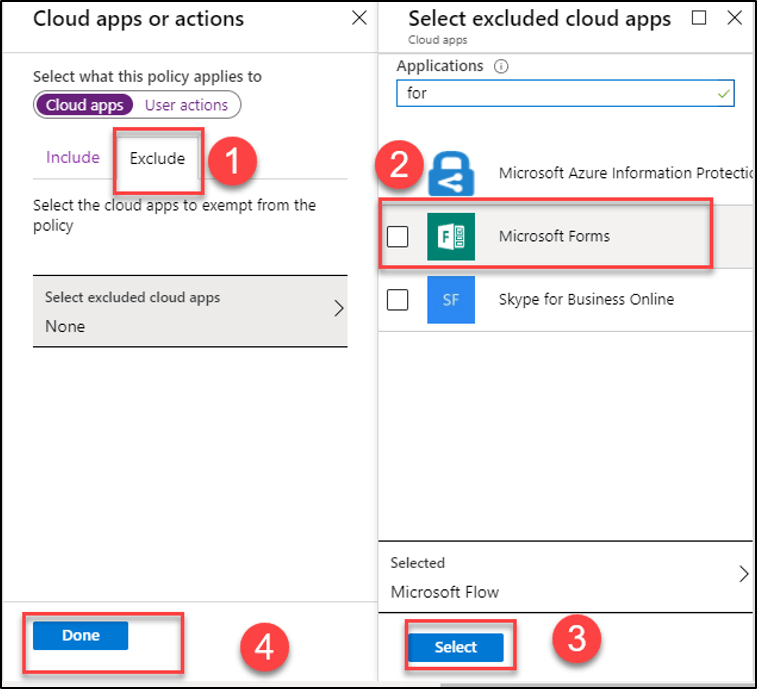Viewport: 757px width, 689px height.
Task: Click the green check mark in search box
Action: click(723, 93)
